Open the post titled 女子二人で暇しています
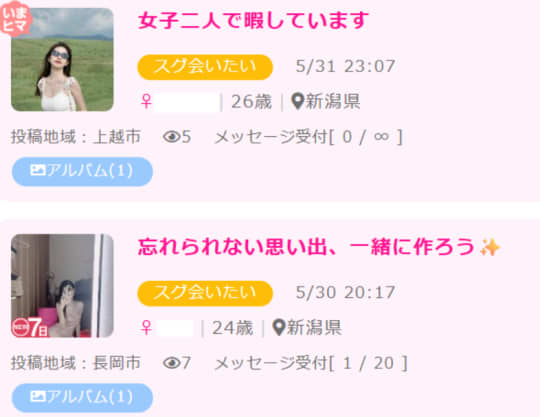This screenshot has height=417, width=540. [x=253, y=20]
